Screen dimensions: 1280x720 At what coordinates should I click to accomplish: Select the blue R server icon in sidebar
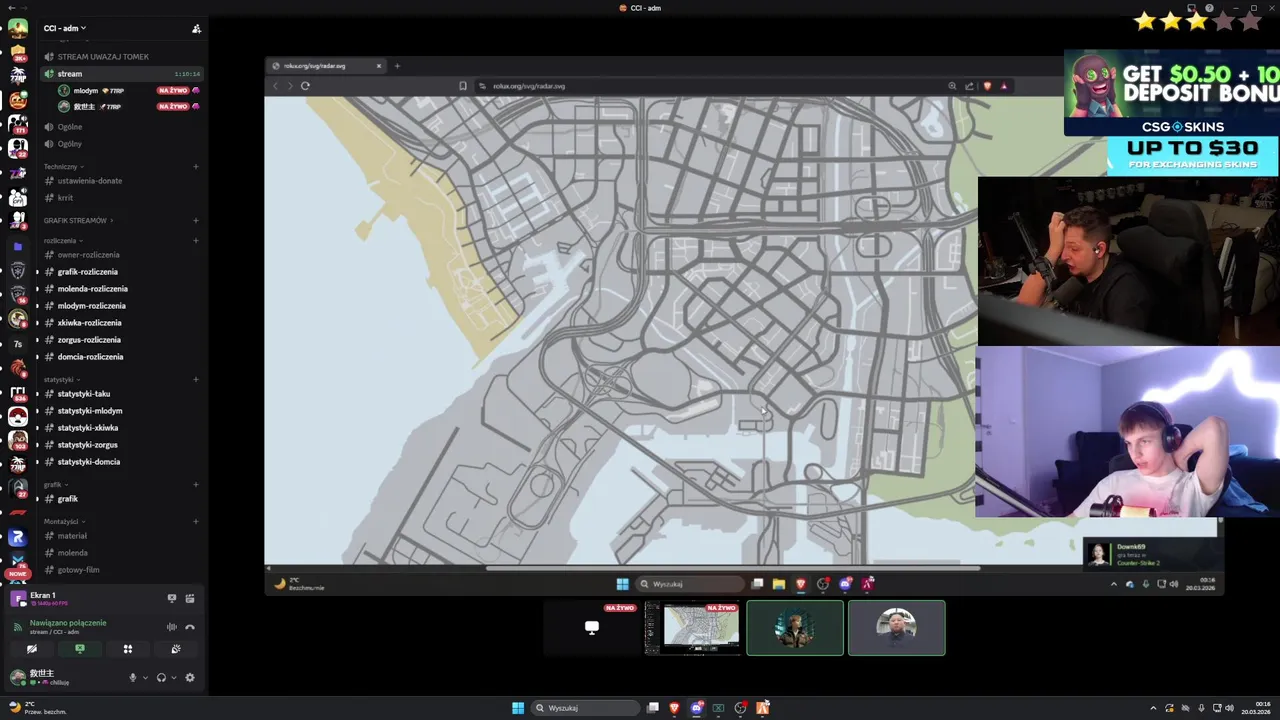tap(18, 538)
